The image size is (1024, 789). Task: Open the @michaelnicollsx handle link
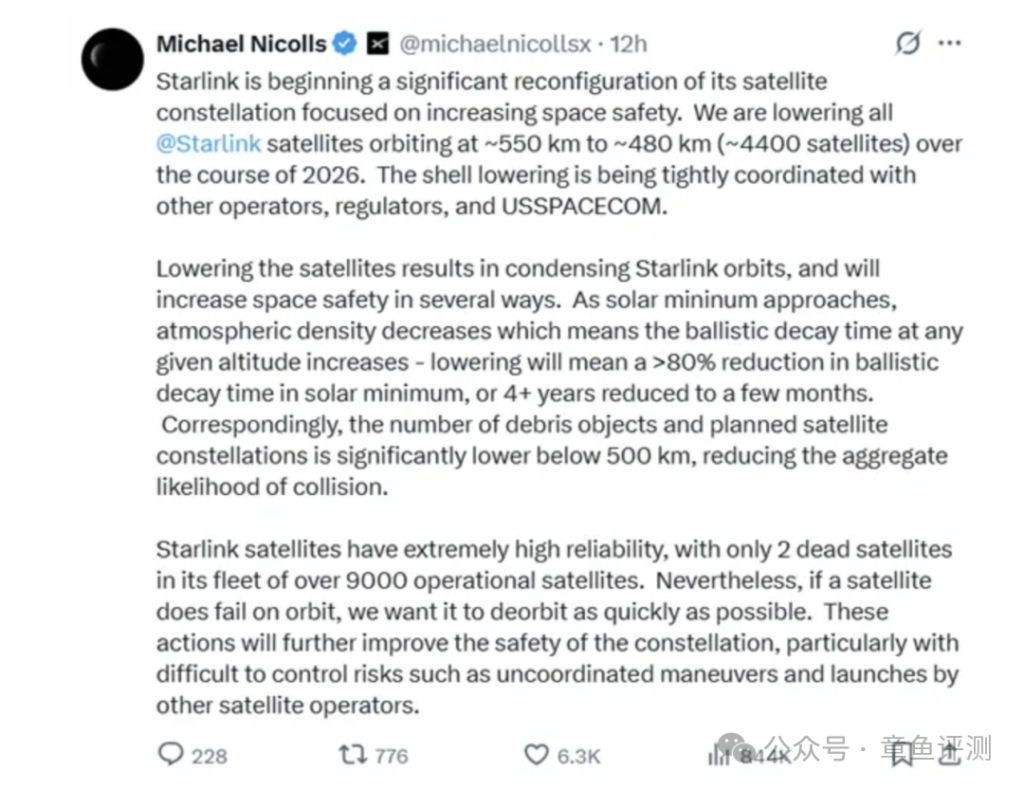[495, 44]
